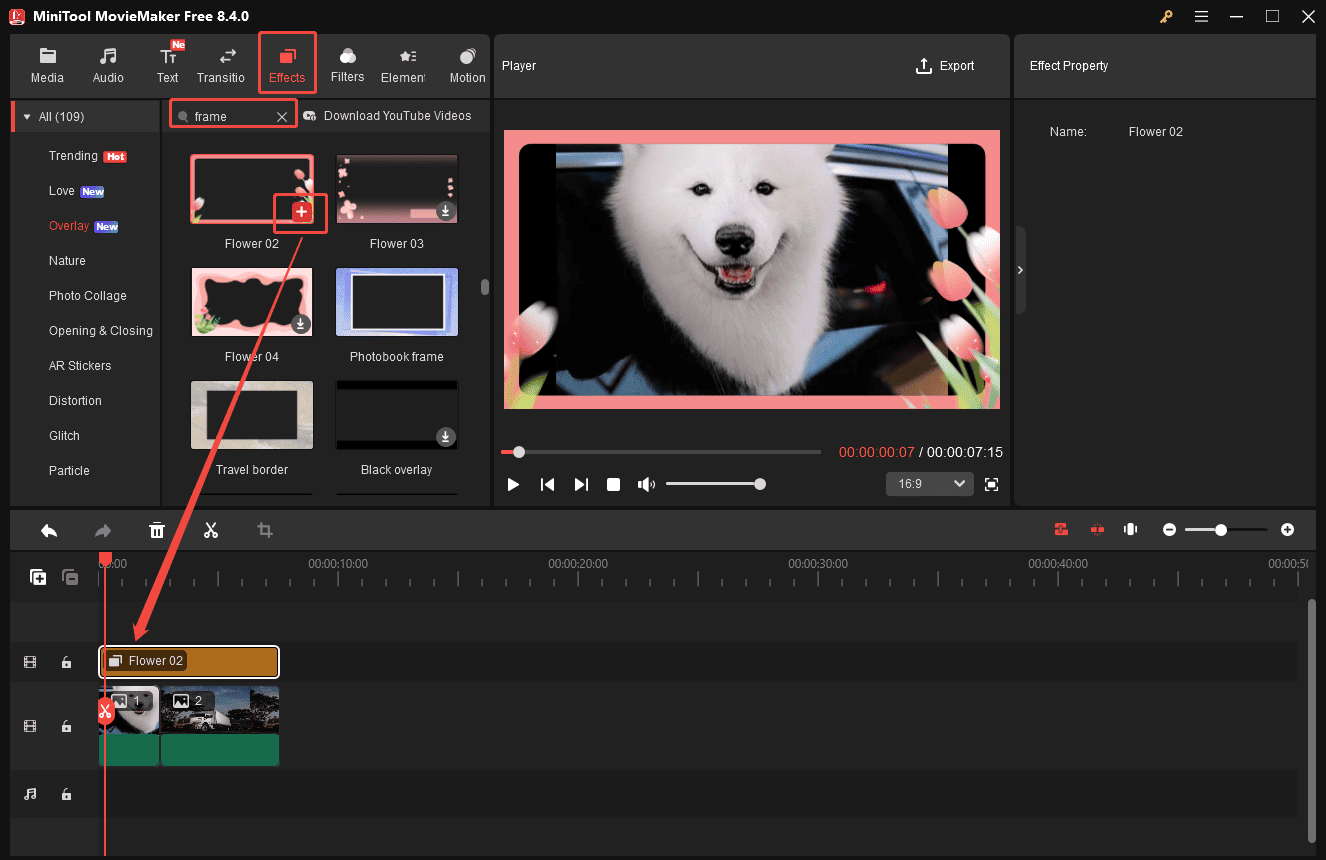1326x860 pixels.
Task: Switch to the Transition panel
Action: tap(221, 64)
